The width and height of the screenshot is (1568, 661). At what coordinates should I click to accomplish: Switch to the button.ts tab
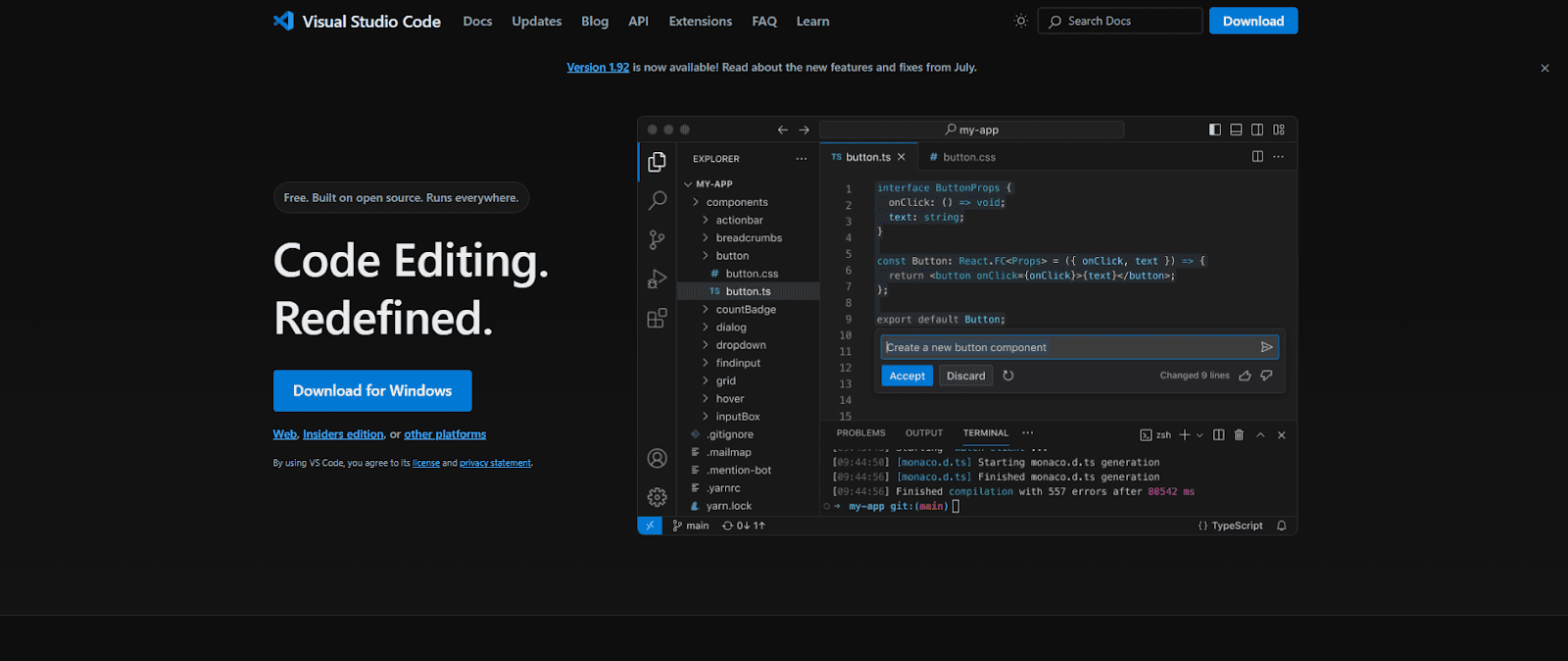click(x=868, y=157)
